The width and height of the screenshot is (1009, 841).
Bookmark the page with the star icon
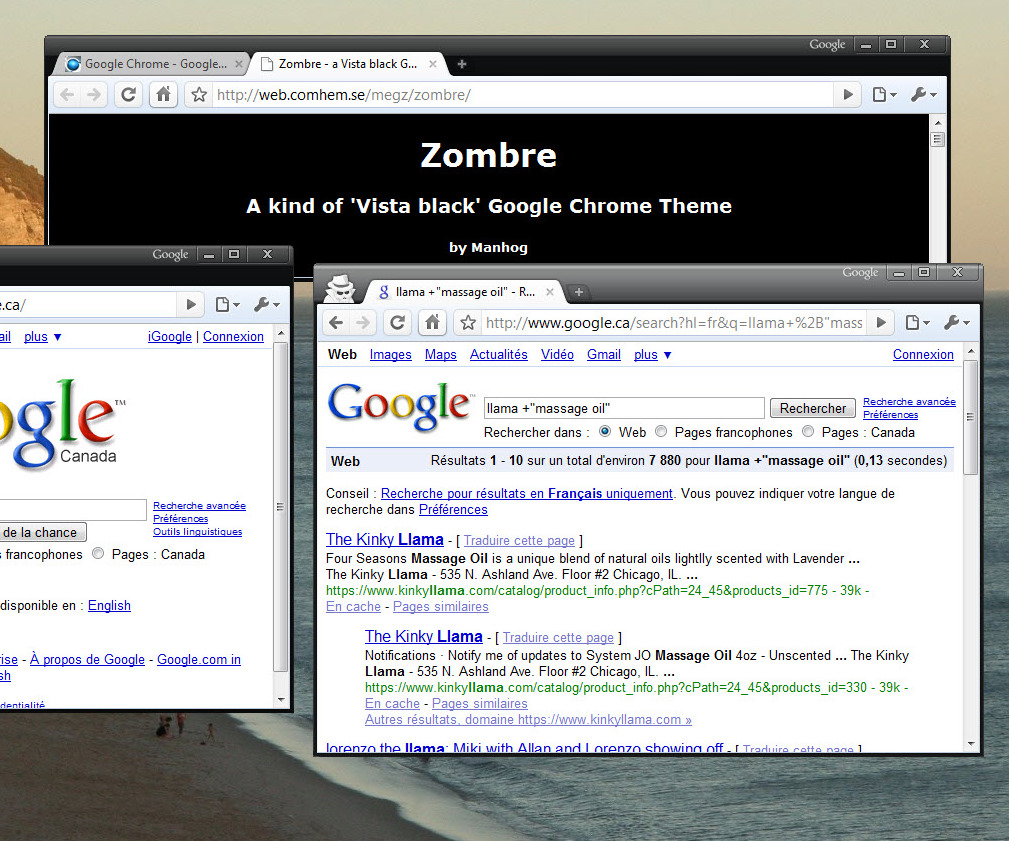467,322
